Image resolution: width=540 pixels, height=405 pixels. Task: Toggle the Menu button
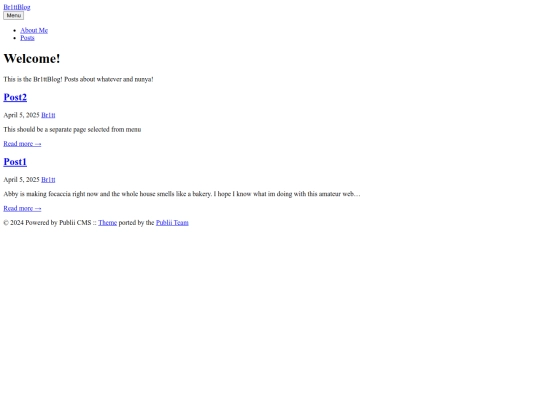tap(13, 15)
